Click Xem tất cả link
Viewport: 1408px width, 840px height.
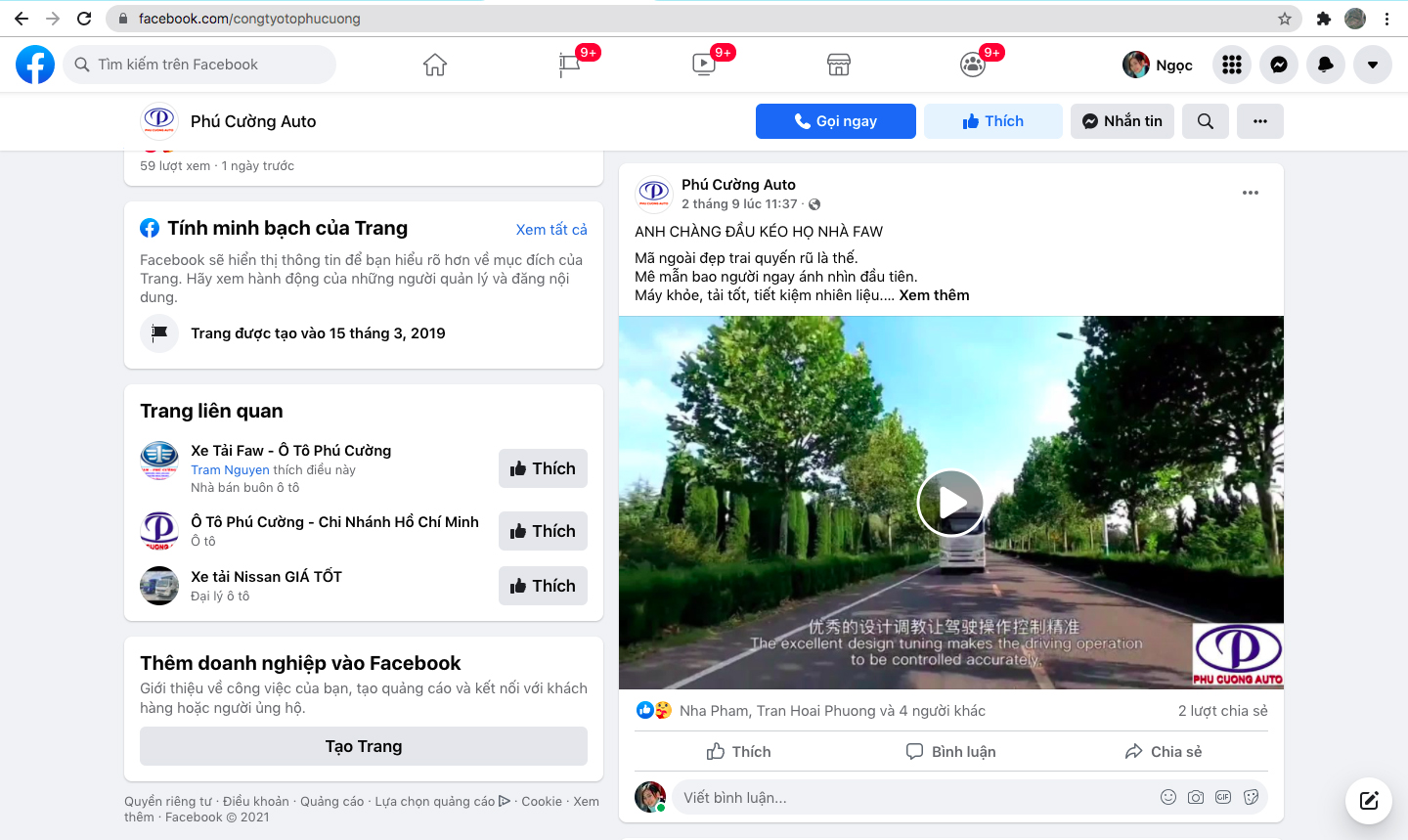pos(551,229)
